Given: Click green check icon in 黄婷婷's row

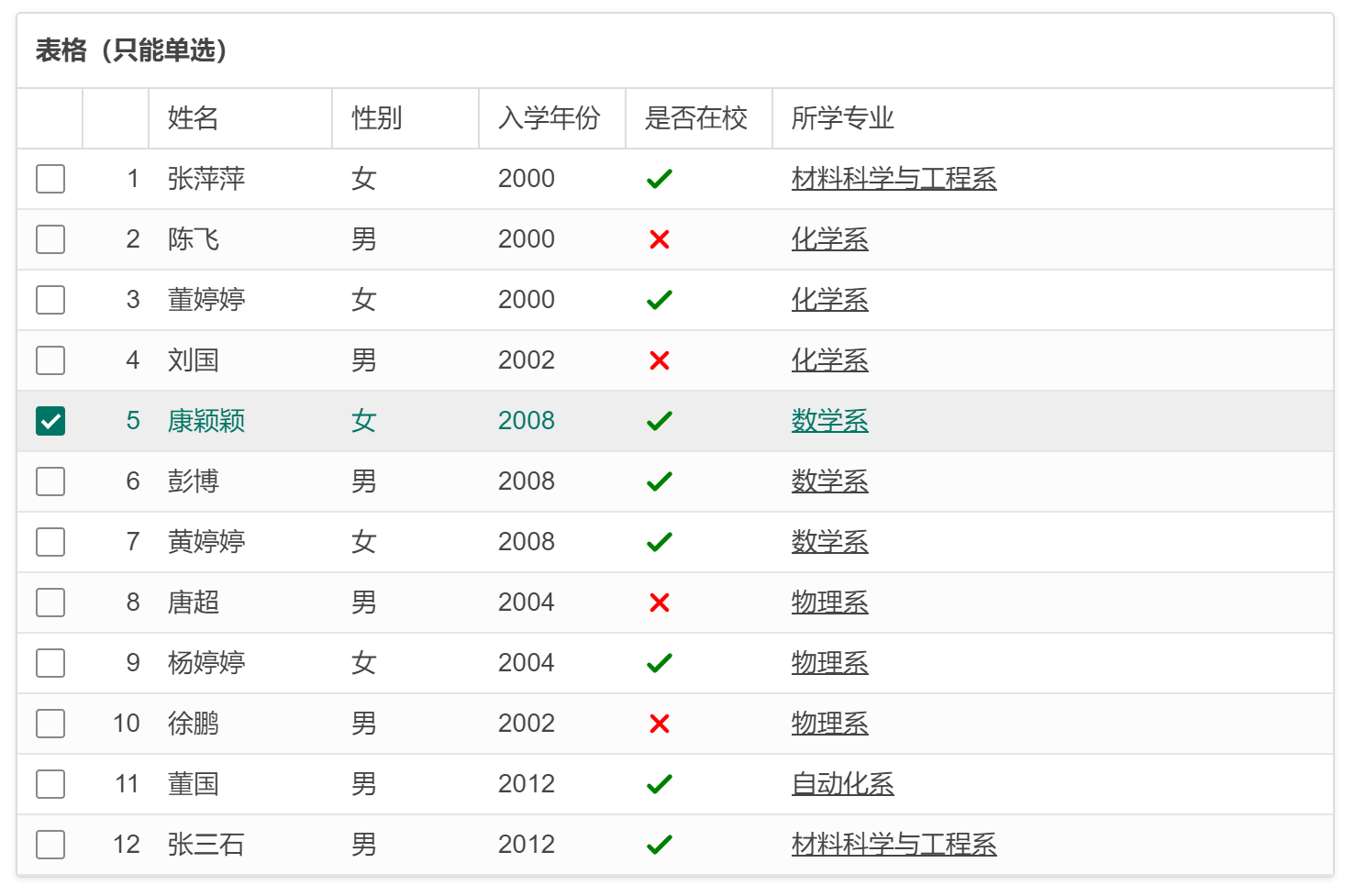Looking at the screenshot, I should tap(660, 542).
